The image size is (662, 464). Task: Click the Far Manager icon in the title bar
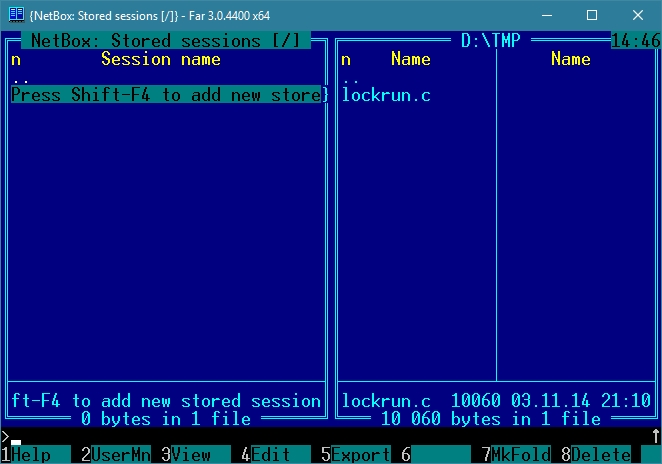[x=16, y=15]
